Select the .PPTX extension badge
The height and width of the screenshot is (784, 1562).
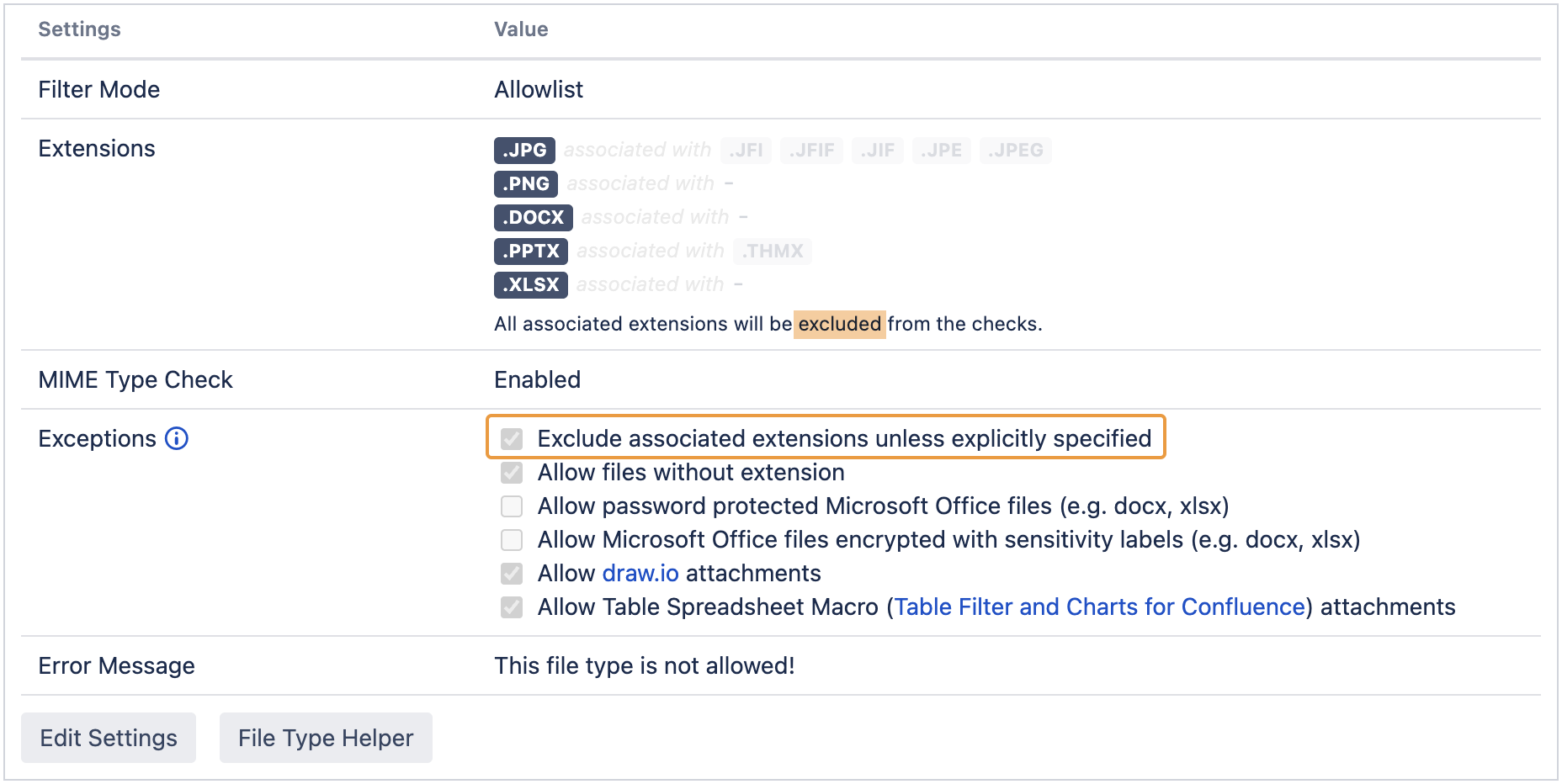tap(531, 251)
